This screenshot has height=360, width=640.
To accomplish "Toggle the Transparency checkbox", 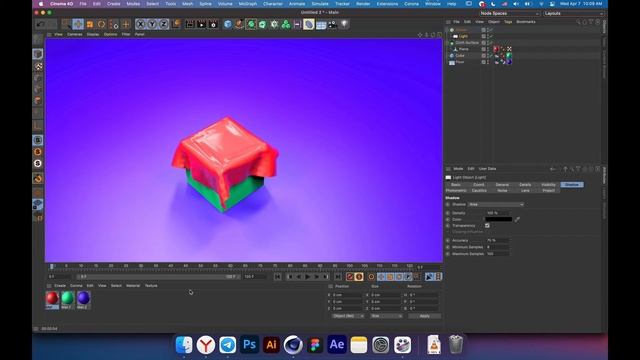I will (487, 226).
